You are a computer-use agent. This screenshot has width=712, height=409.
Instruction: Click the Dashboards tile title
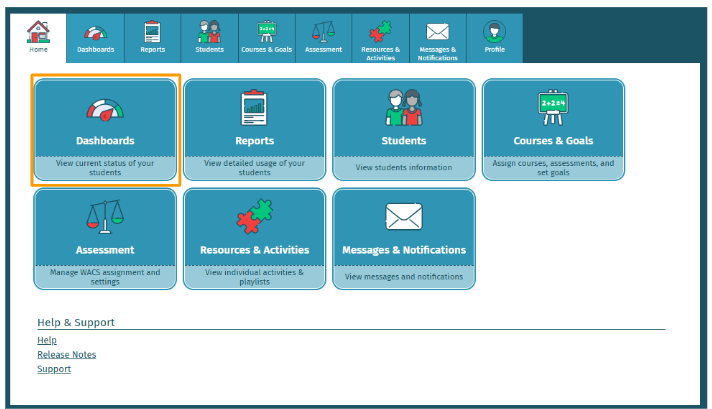[105, 141]
